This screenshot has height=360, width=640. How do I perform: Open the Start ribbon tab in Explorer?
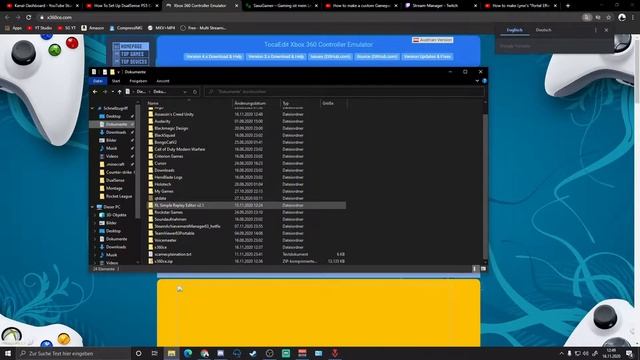point(116,81)
